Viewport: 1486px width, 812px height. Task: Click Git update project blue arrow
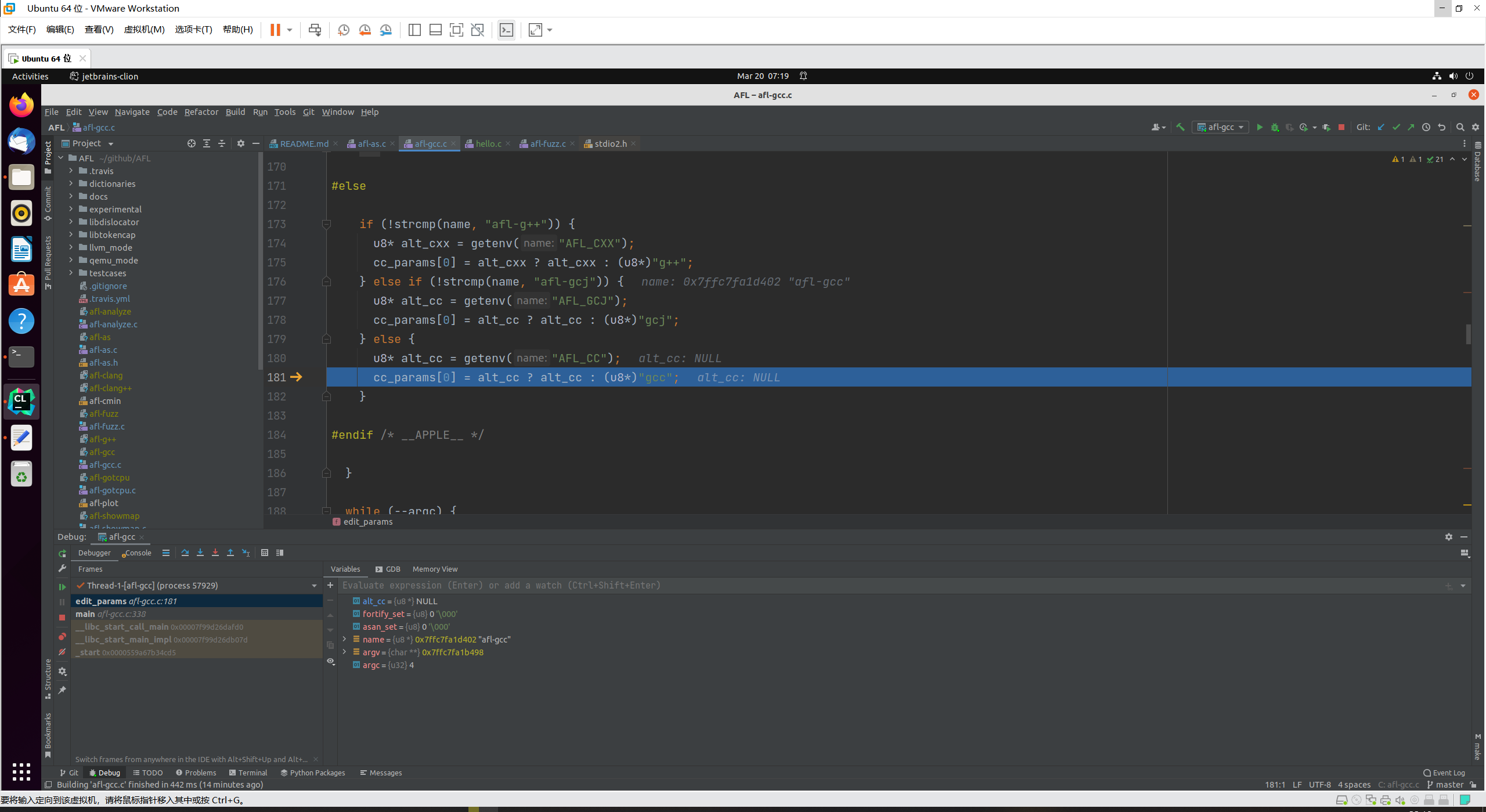1382,127
